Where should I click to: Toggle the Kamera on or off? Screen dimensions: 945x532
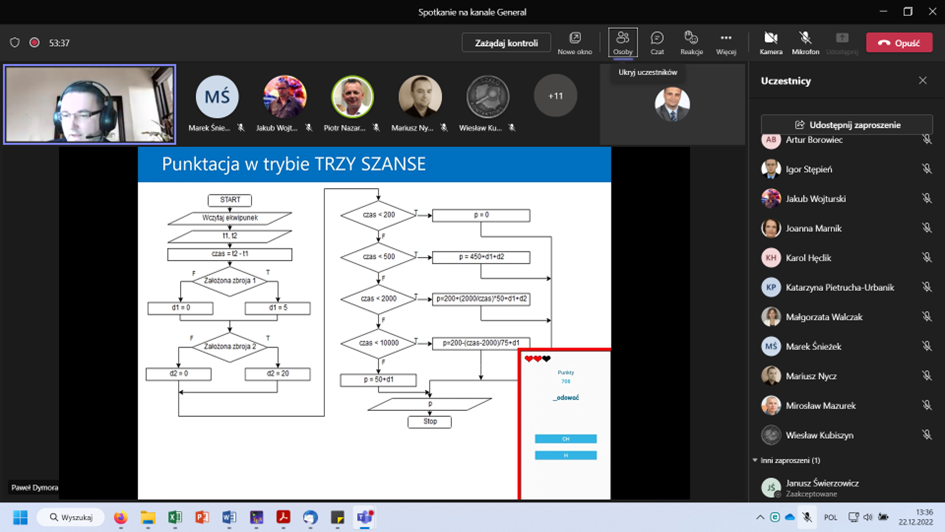(771, 42)
